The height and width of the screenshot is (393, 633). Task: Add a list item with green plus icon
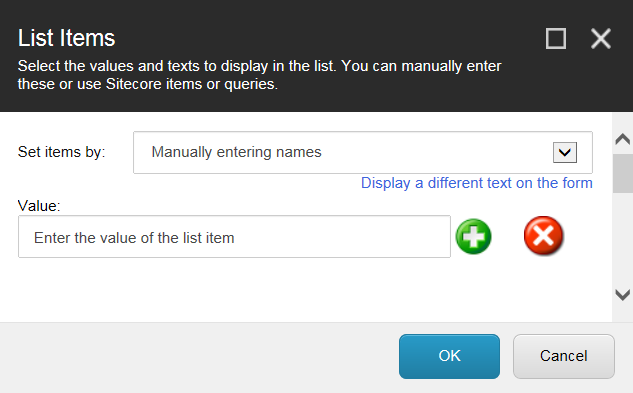coord(474,236)
